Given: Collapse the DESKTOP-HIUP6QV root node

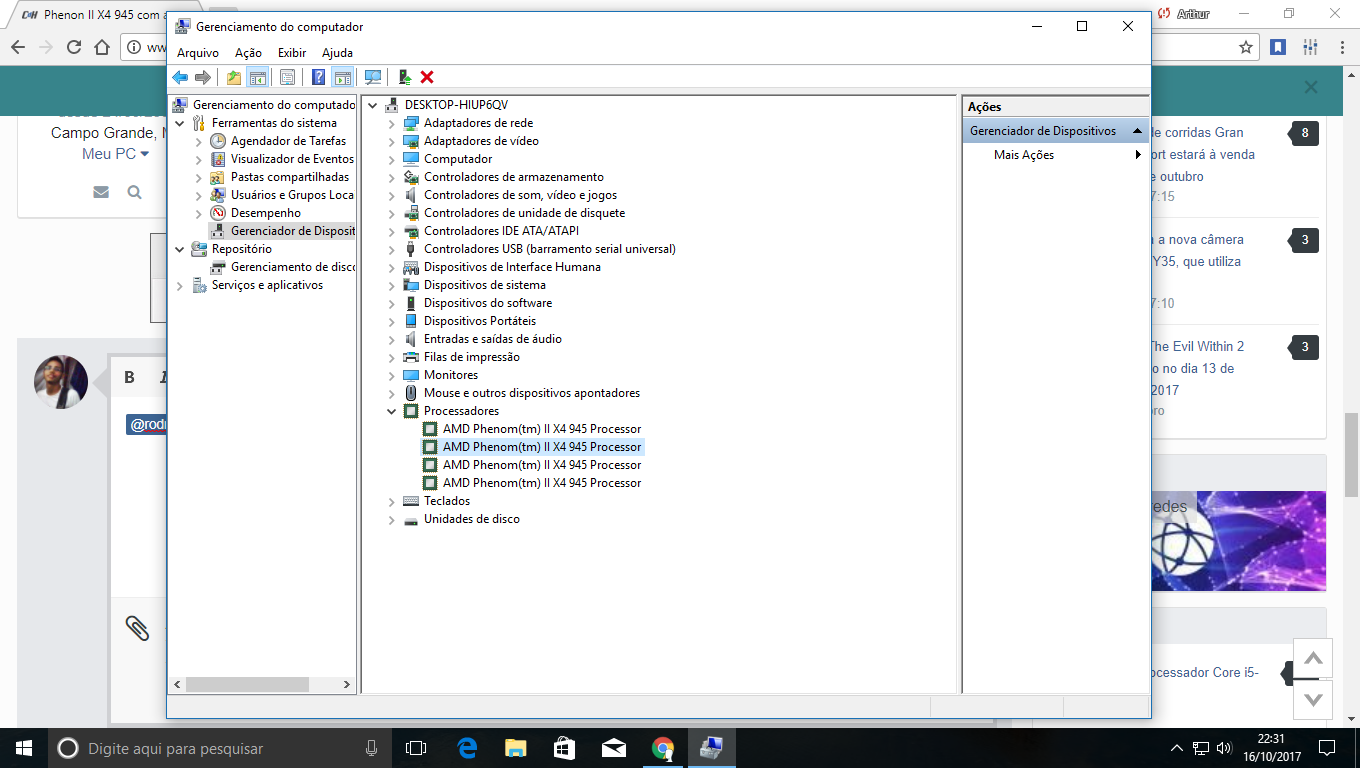Looking at the screenshot, I should click(x=373, y=105).
